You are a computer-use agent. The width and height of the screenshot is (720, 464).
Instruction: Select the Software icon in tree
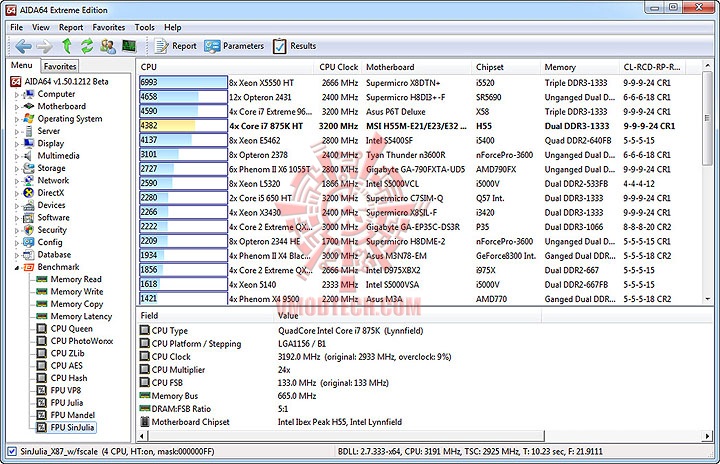28,217
